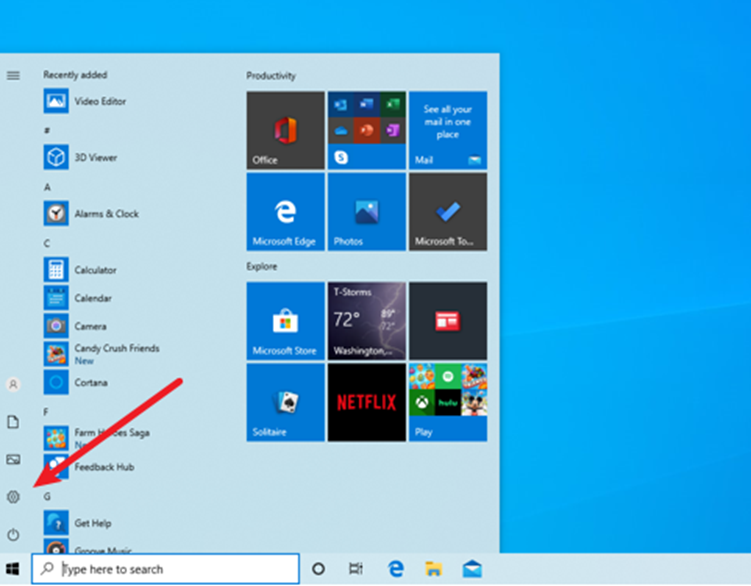Jump using the A letter header
Viewport: 751px width, 586px height.
click(x=47, y=187)
